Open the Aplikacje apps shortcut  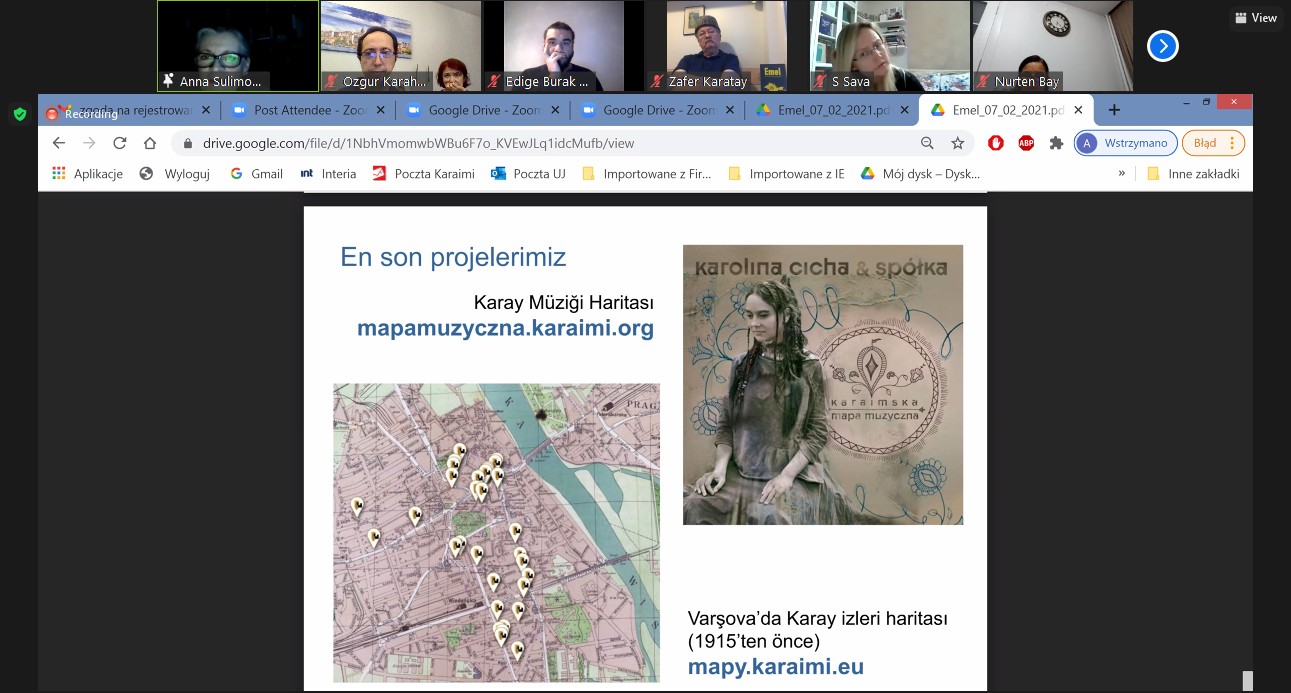(x=87, y=173)
